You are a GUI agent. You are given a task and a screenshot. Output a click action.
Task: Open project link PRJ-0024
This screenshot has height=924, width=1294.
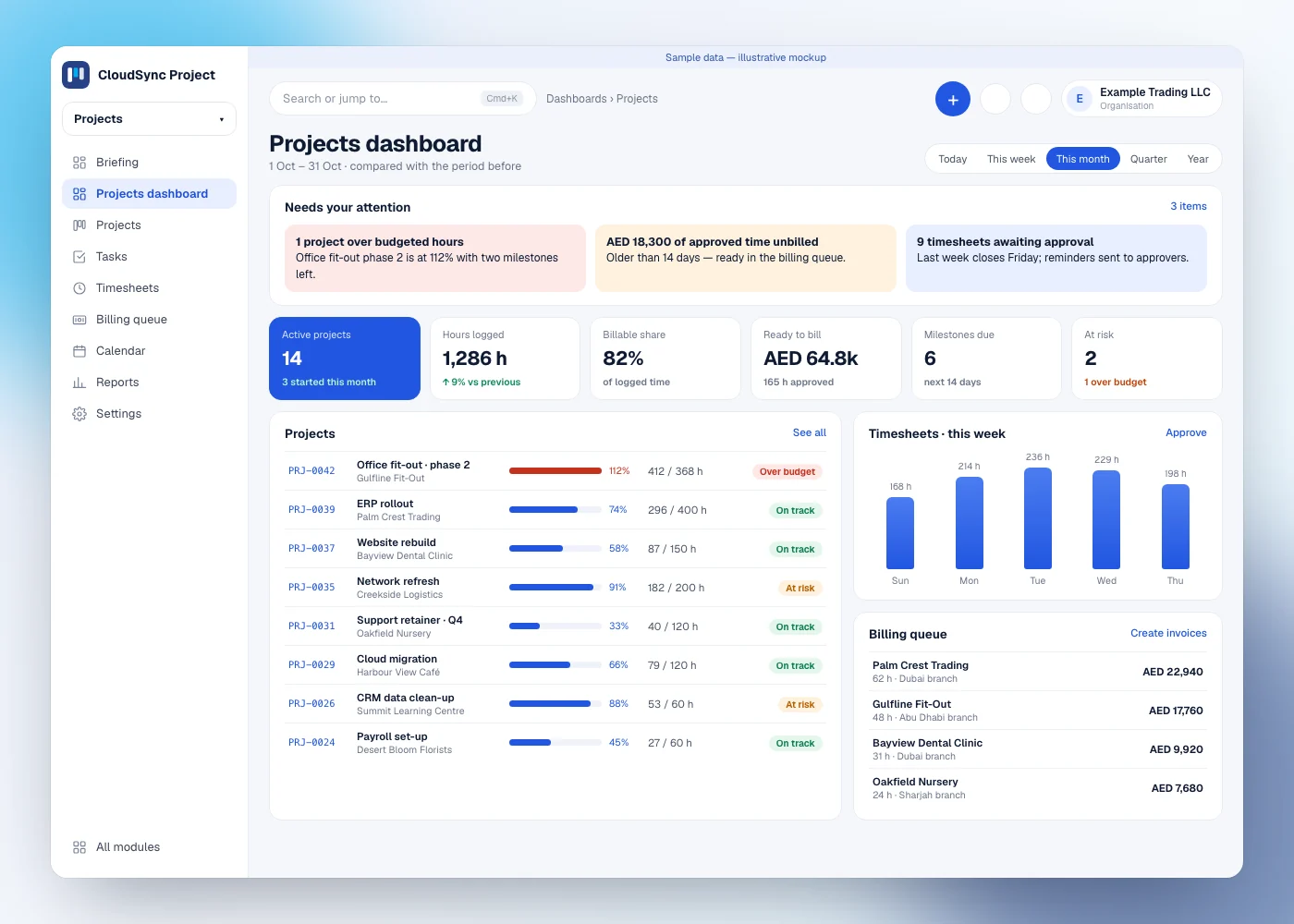click(x=311, y=743)
